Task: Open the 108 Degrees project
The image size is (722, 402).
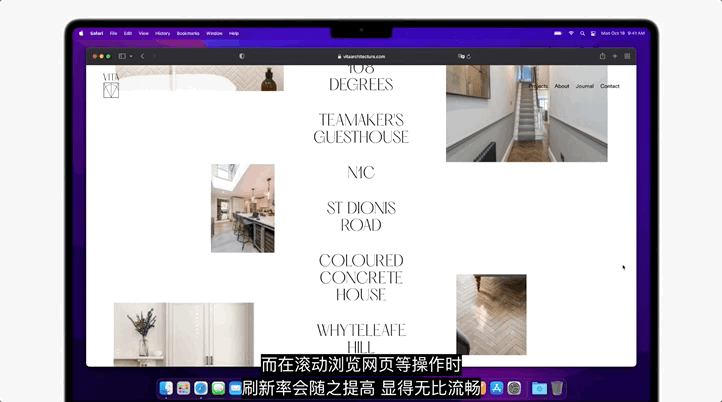Action: 361,78
